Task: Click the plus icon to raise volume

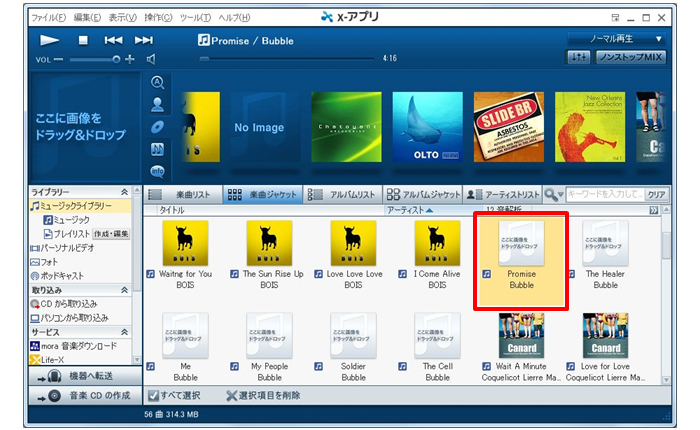Action: point(130,60)
